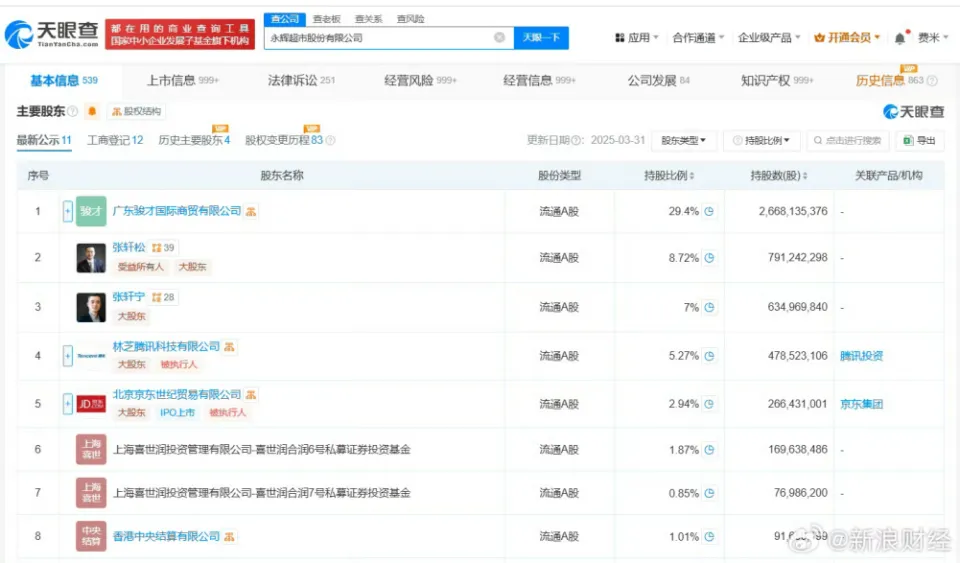This screenshot has width=960, height=563.
Task: Expand the 广东骏才国际商贸 shareholder row
Action: [68, 211]
